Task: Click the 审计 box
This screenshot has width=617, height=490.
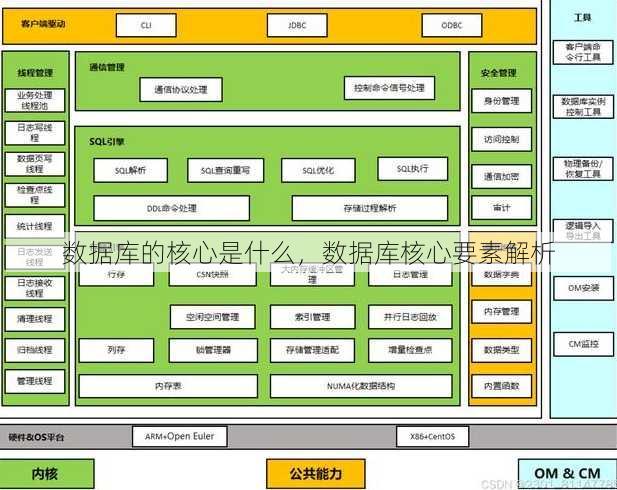Action: tap(502, 207)
